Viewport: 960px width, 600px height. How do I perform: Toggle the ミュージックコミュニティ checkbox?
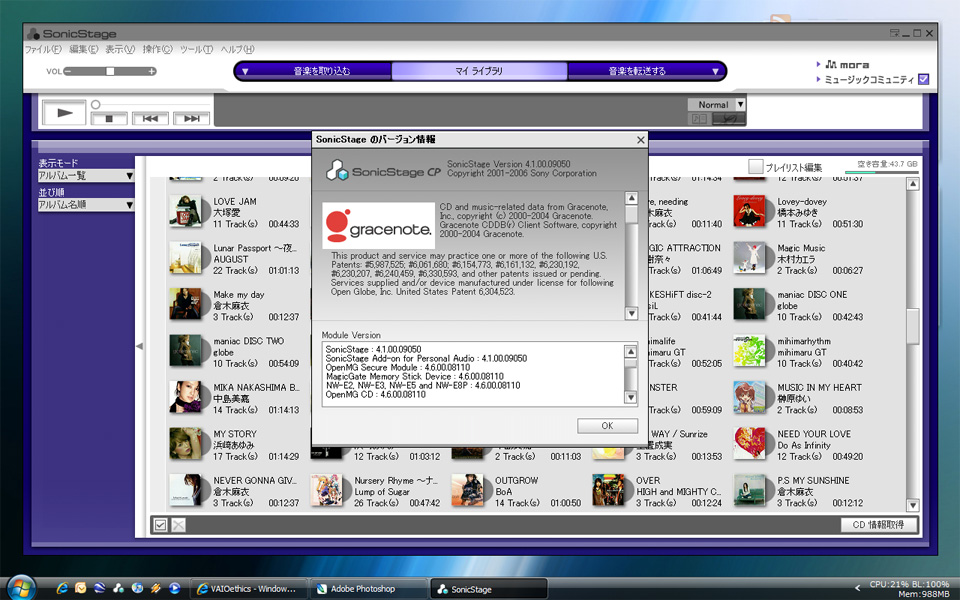[x=924, y=79]
